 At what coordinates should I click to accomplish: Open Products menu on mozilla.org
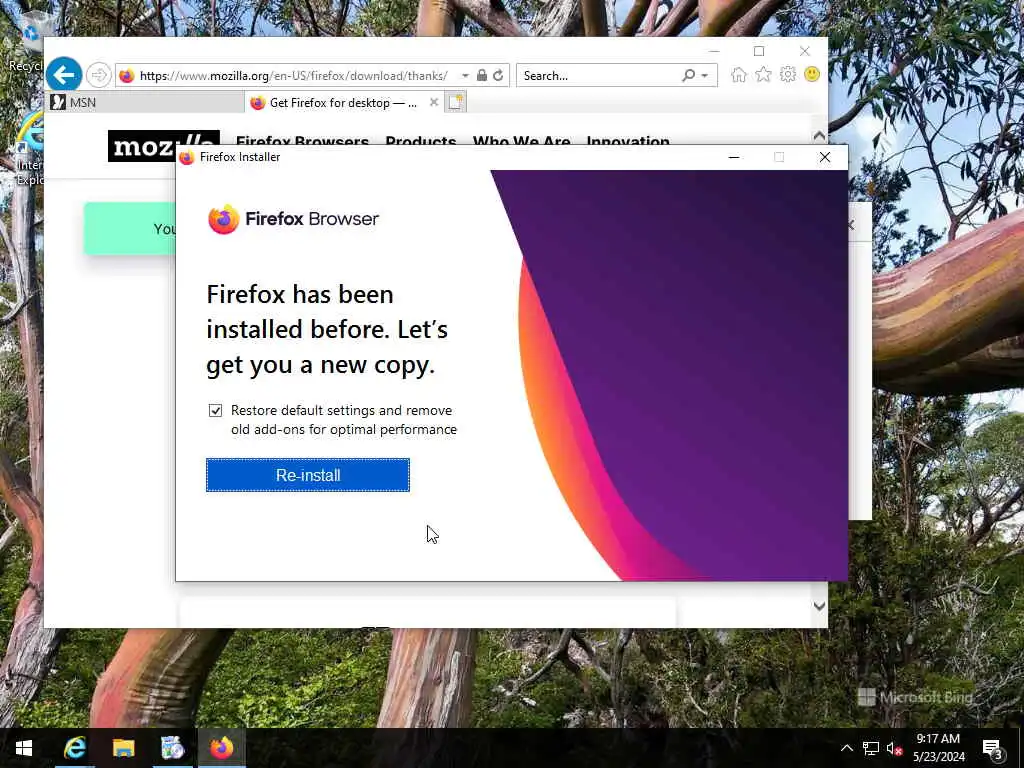(x=421, y=141)
